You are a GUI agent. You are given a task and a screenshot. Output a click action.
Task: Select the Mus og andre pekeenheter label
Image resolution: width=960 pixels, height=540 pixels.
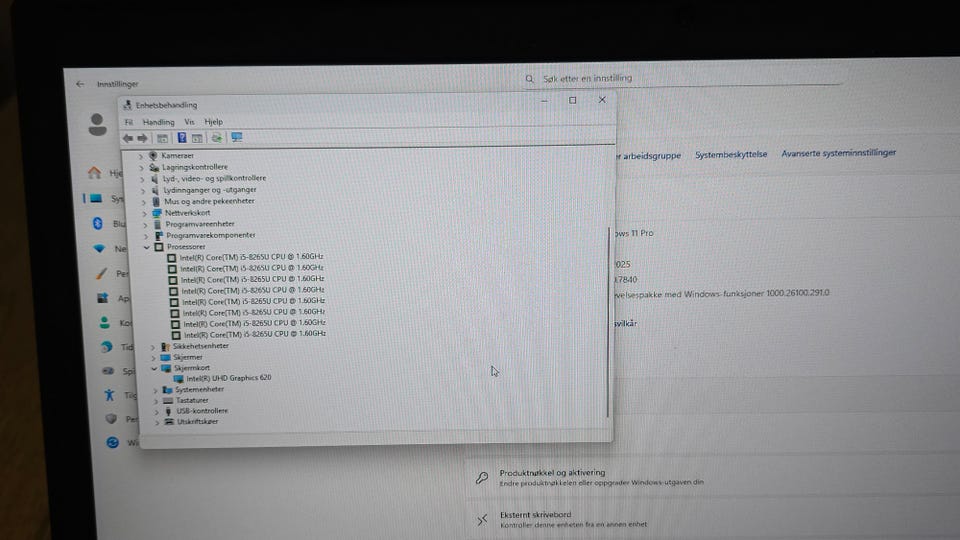pos(209,201)
